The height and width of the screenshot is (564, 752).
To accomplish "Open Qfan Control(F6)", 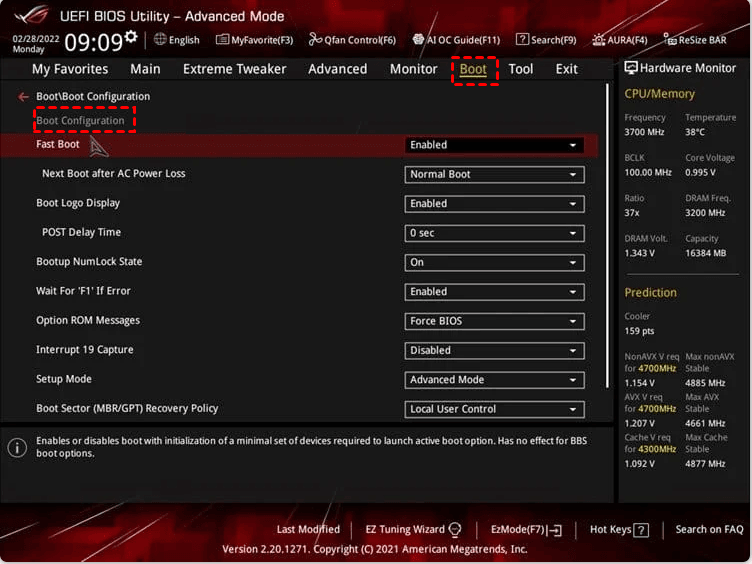I will 352,40.
